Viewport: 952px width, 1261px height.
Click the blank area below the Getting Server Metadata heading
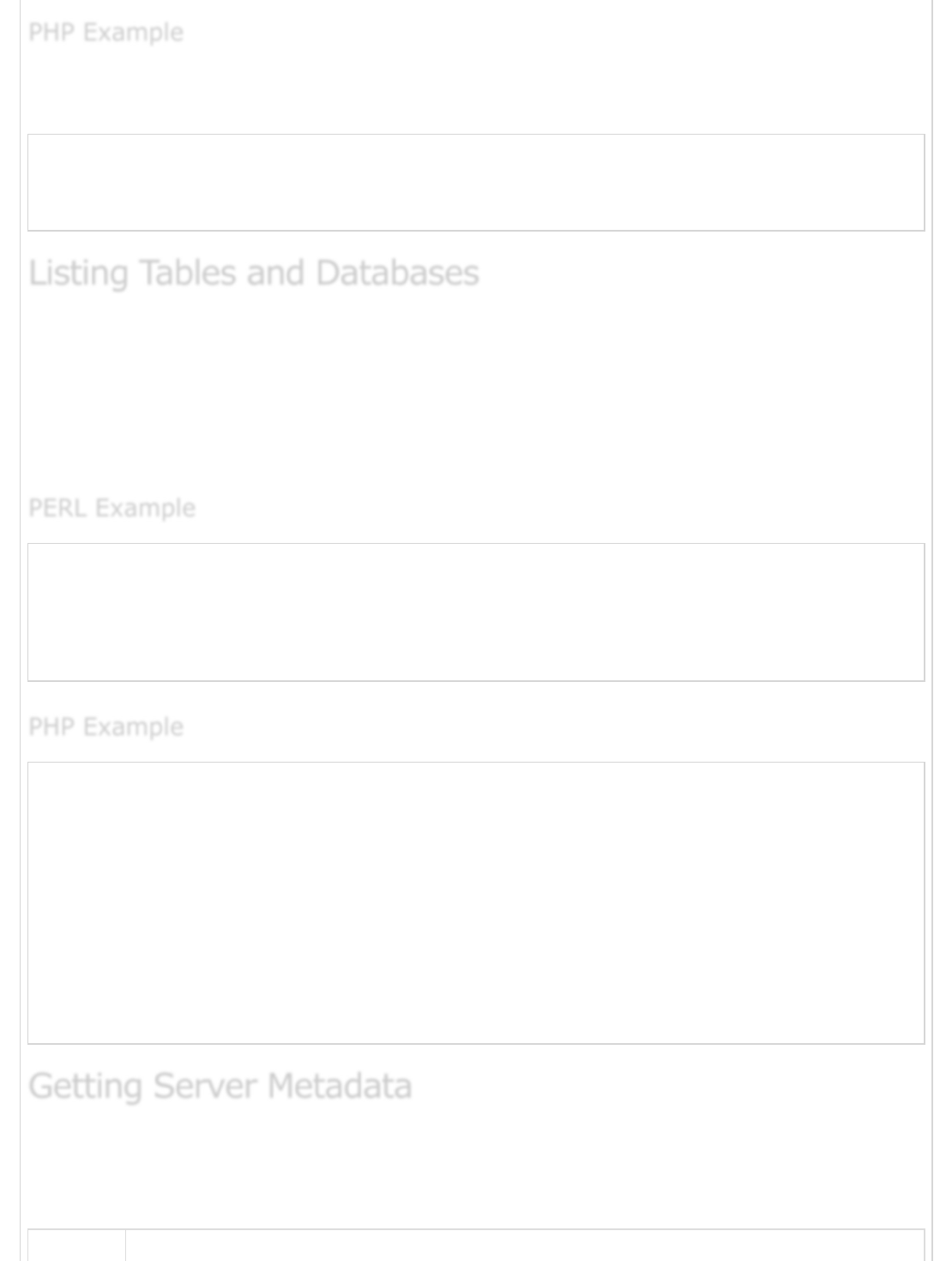(x=476, y=1167)
